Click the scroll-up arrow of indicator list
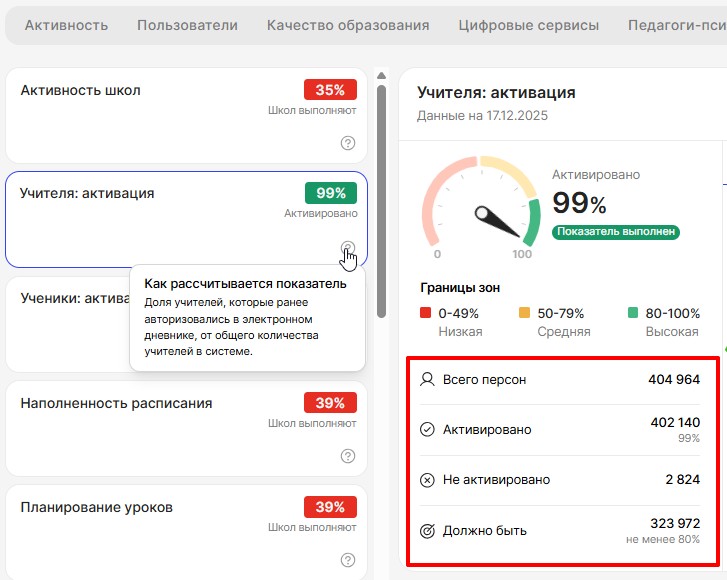The height and width of the screenshot is (580, 727). [x=381, y=75]
